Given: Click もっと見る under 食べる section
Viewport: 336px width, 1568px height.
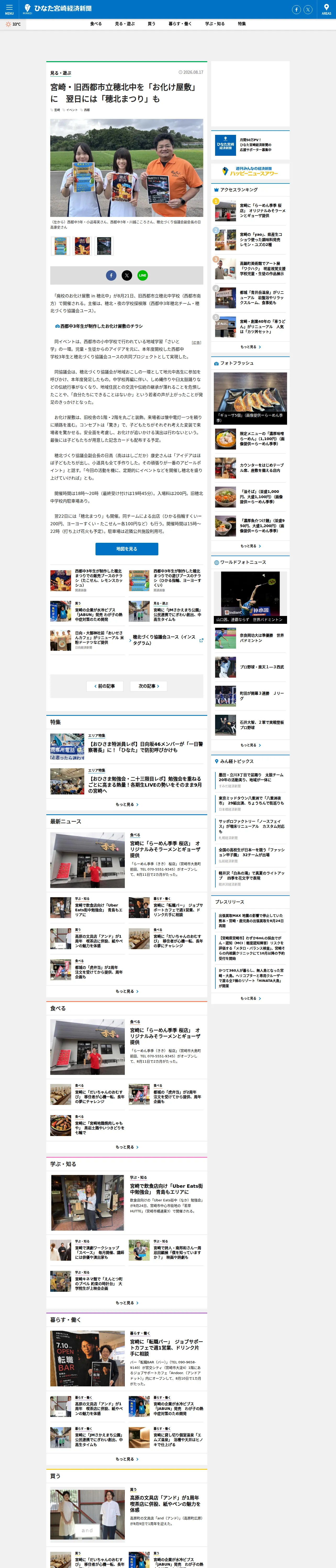Looking at the screenshot, I should point(127,1148).
